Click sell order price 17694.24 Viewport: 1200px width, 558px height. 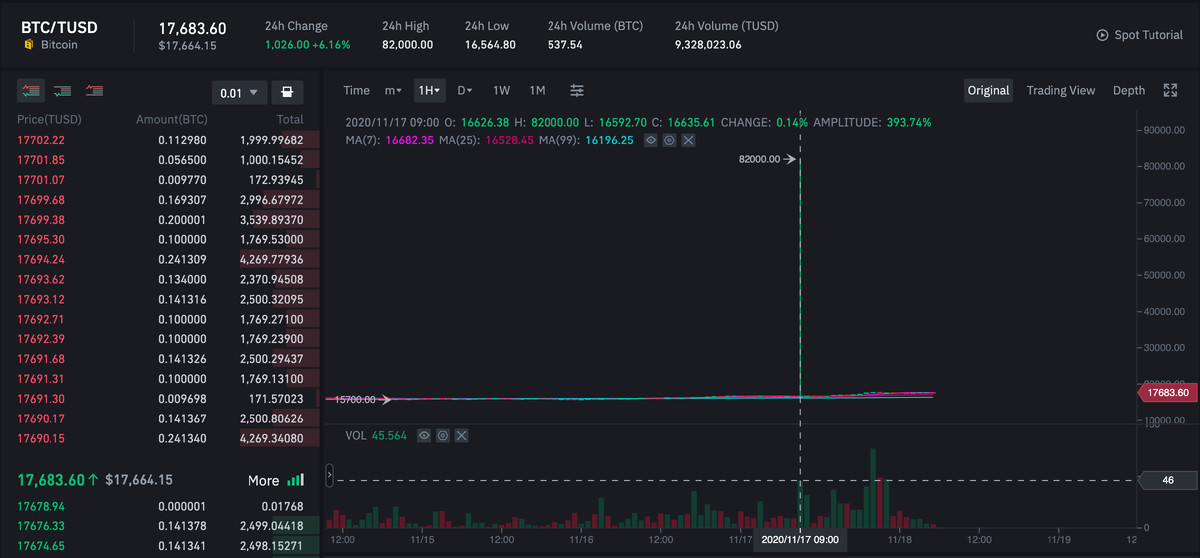(x=41, y=260)
